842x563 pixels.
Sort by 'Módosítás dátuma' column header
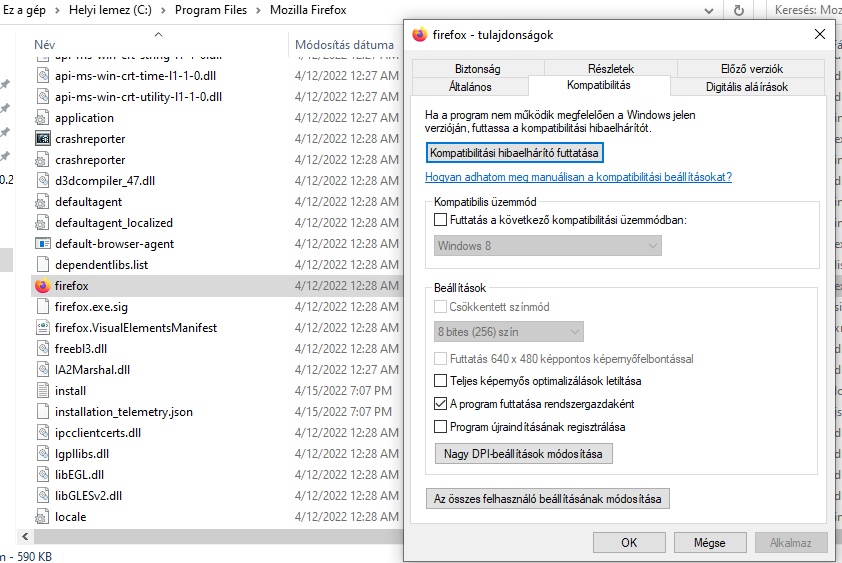click(346, 44)
